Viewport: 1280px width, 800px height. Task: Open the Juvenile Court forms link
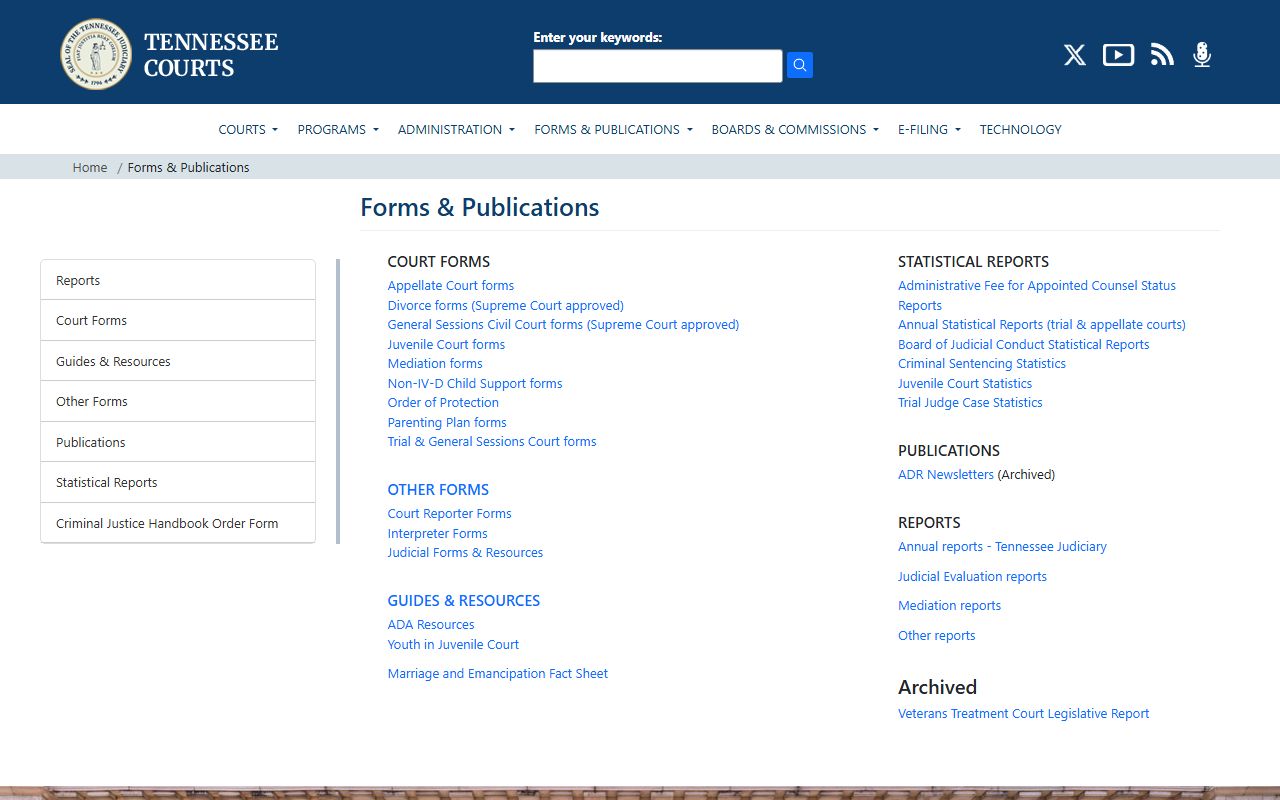[x=446, y=344]
